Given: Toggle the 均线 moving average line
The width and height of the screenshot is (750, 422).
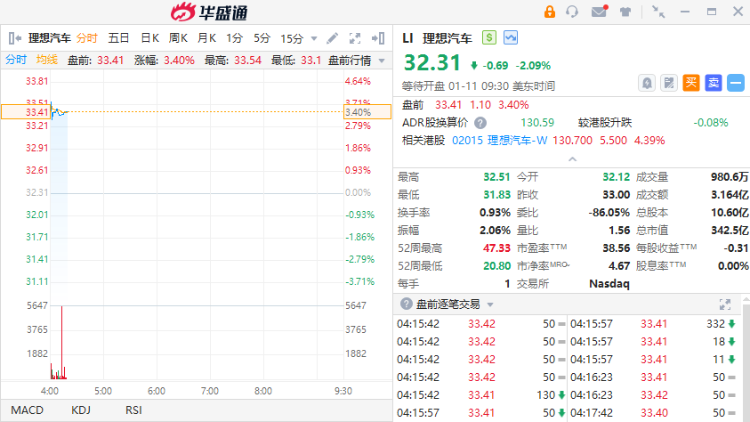Looking at the screenshot, I should tap(46, 60).
